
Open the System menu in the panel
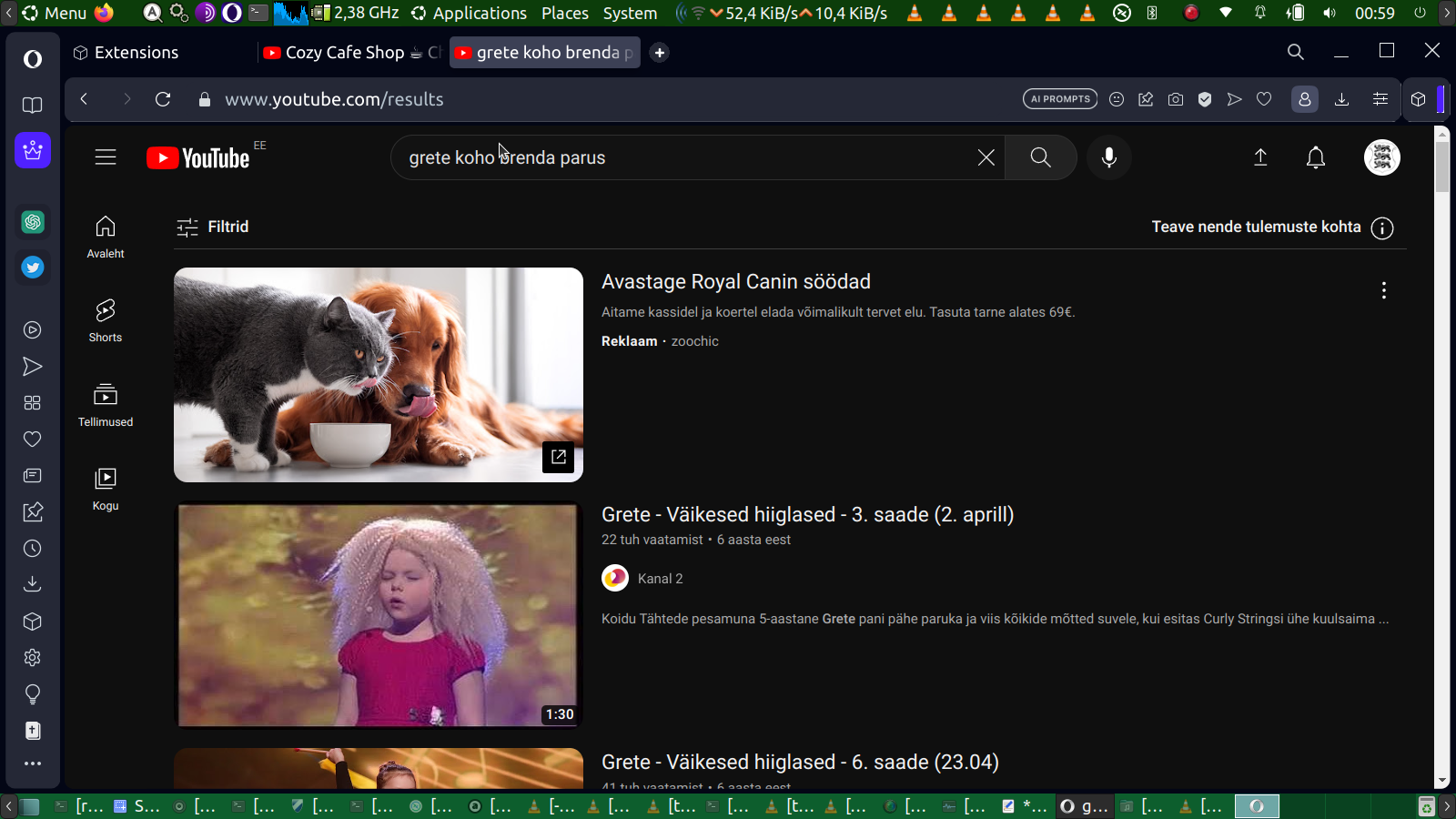coord(630,13)
